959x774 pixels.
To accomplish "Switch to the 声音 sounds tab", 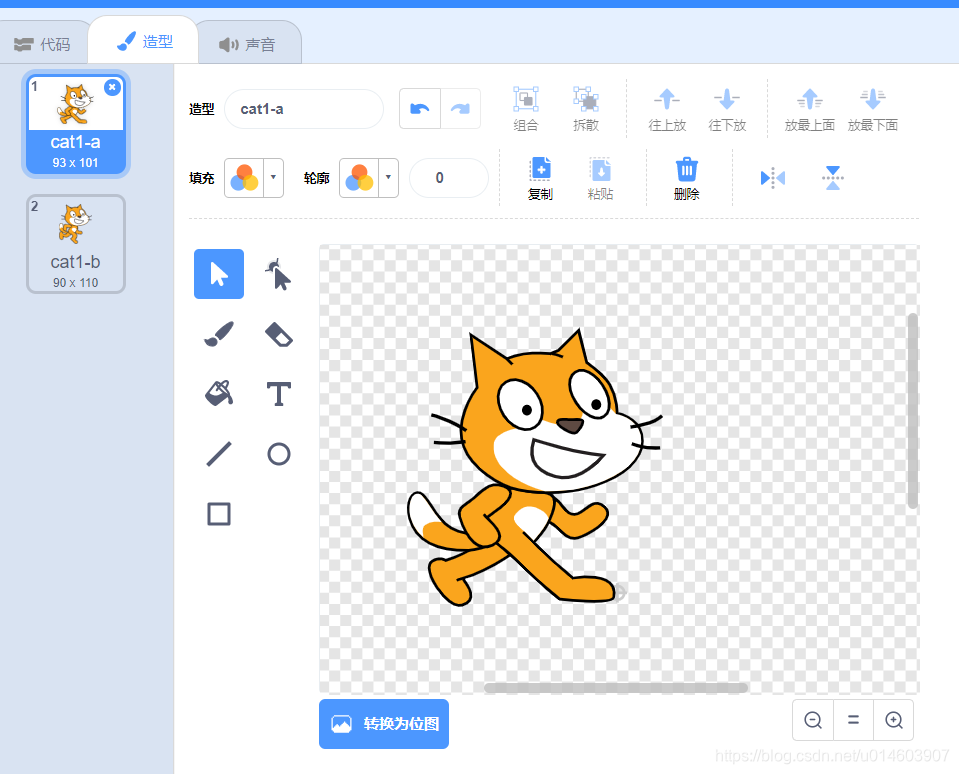I will (x=248, y=44).
